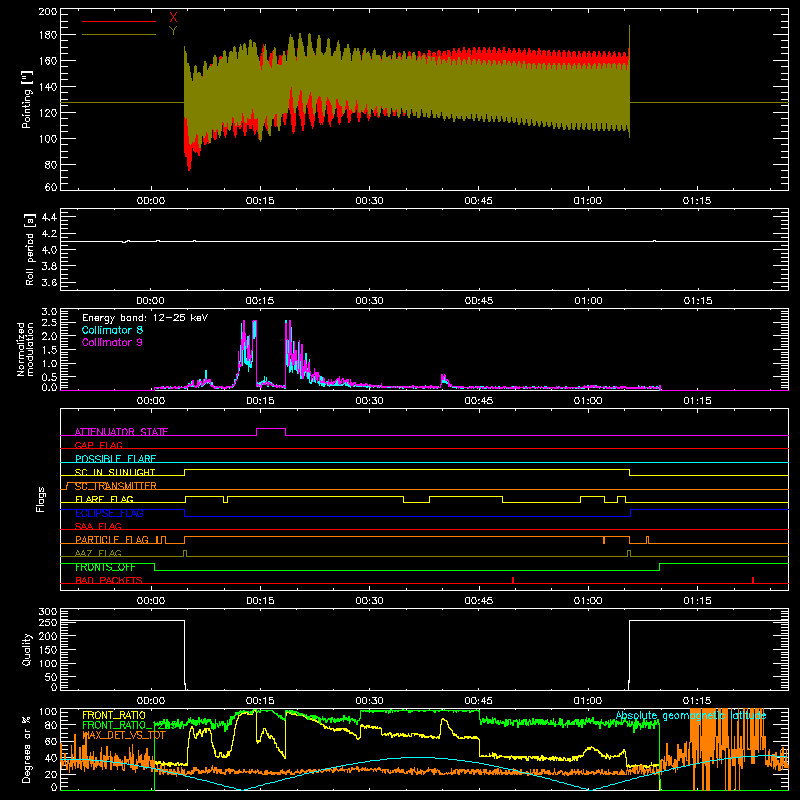Click the green 'FRONT_RATIO_1225' legend label
The height and width of the screenshot is (800, 800).
pyautogui.click(x=130, y=725)
